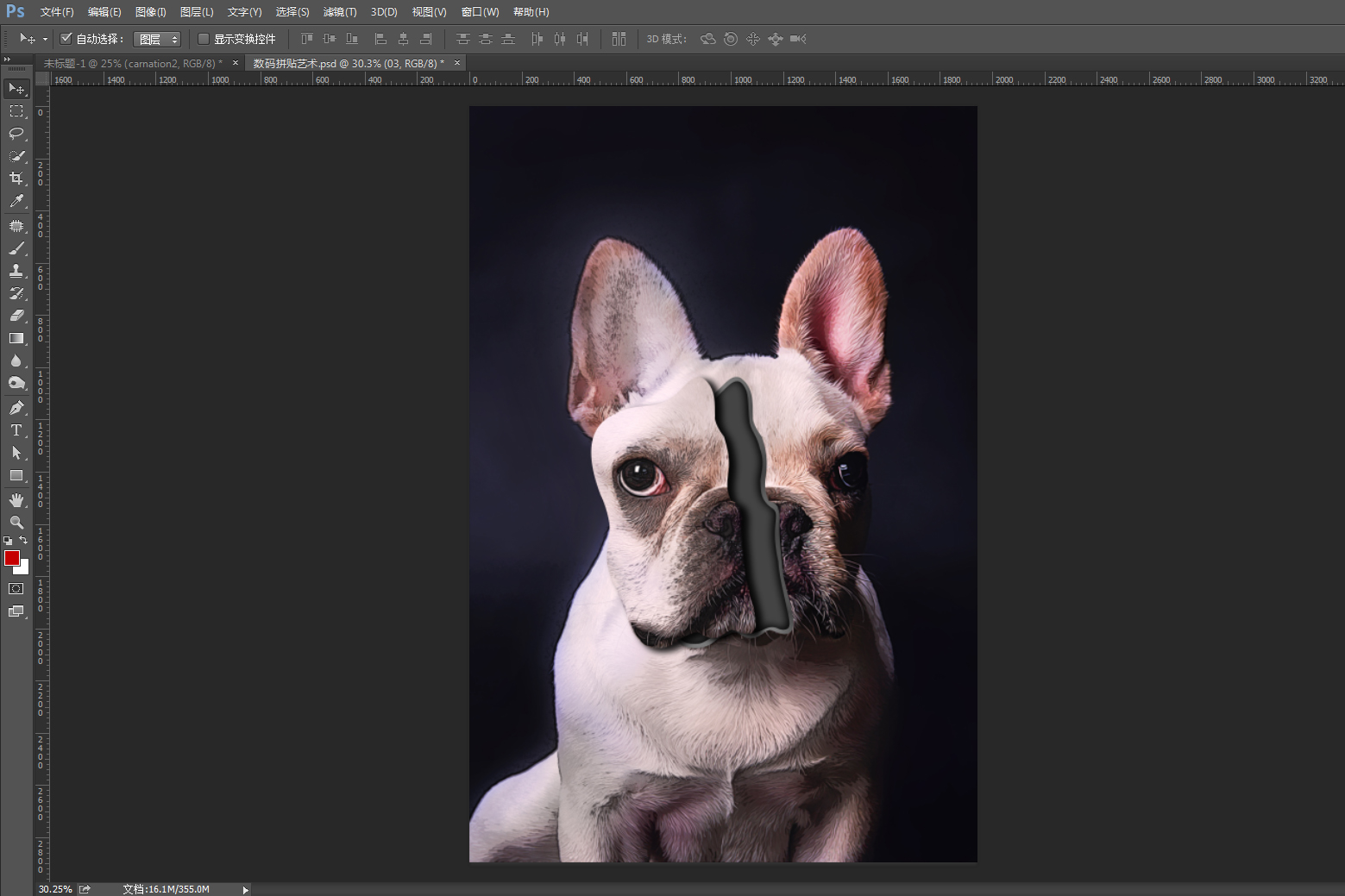Expand the status bar document info arrow
This screenshot has height=896, width=1345.
point(245,889)
